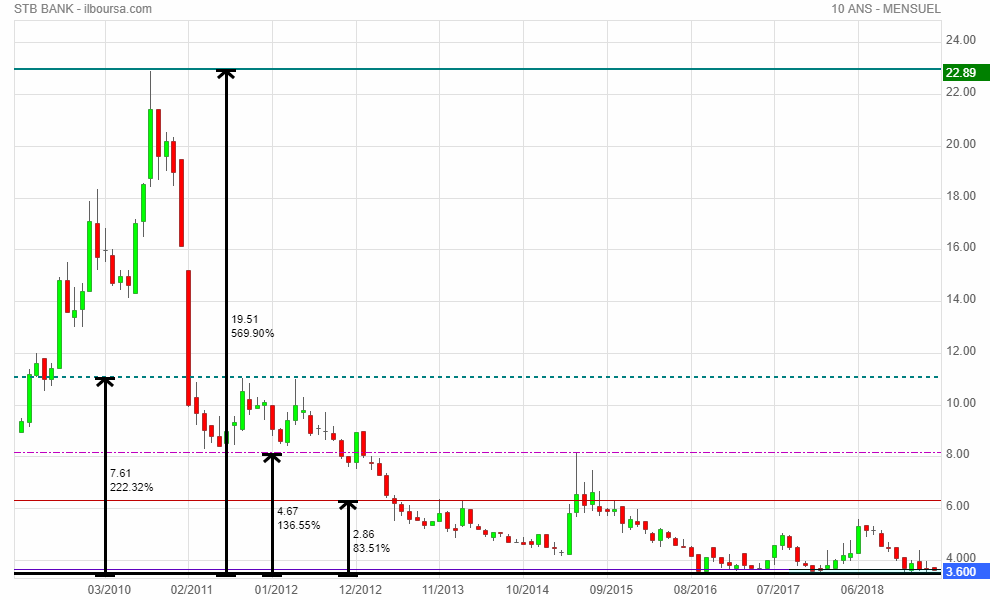Click the 02/2011 date axis label

tap(191, 590)
